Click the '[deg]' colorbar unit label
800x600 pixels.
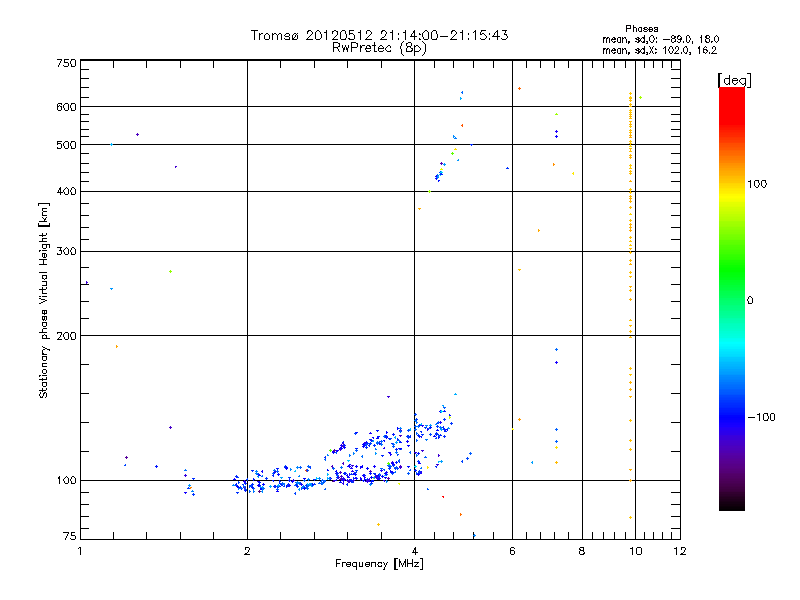click(734, 80)
